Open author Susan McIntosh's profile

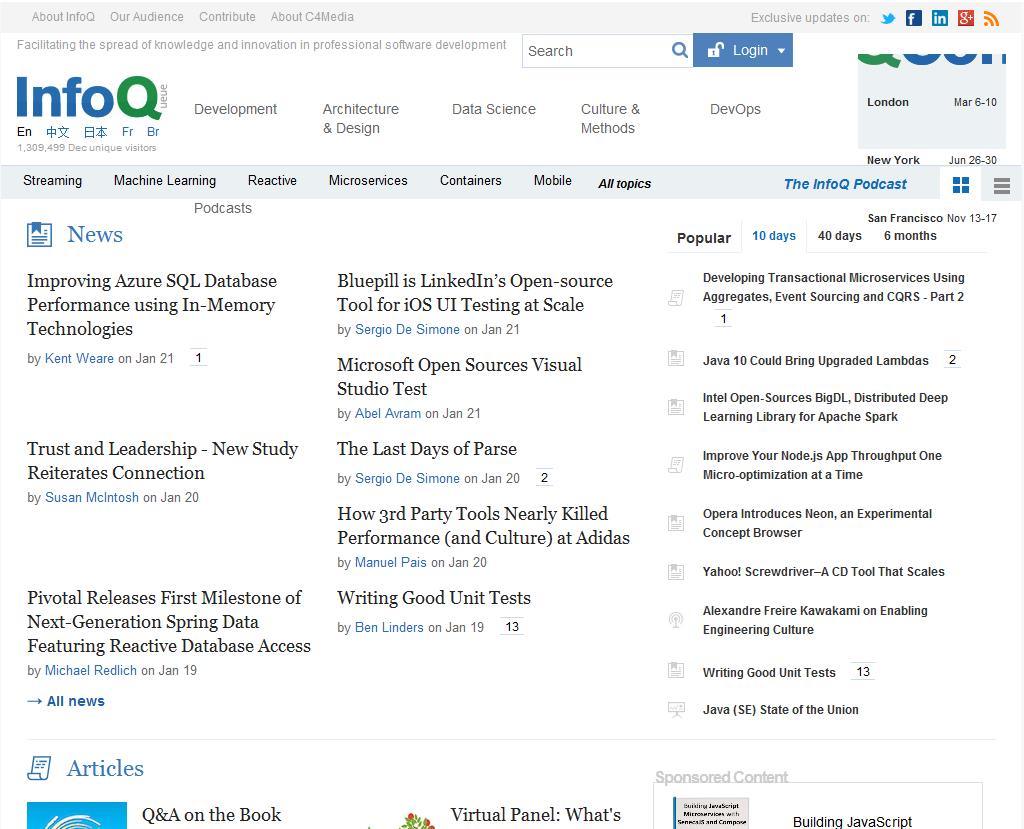91,498
